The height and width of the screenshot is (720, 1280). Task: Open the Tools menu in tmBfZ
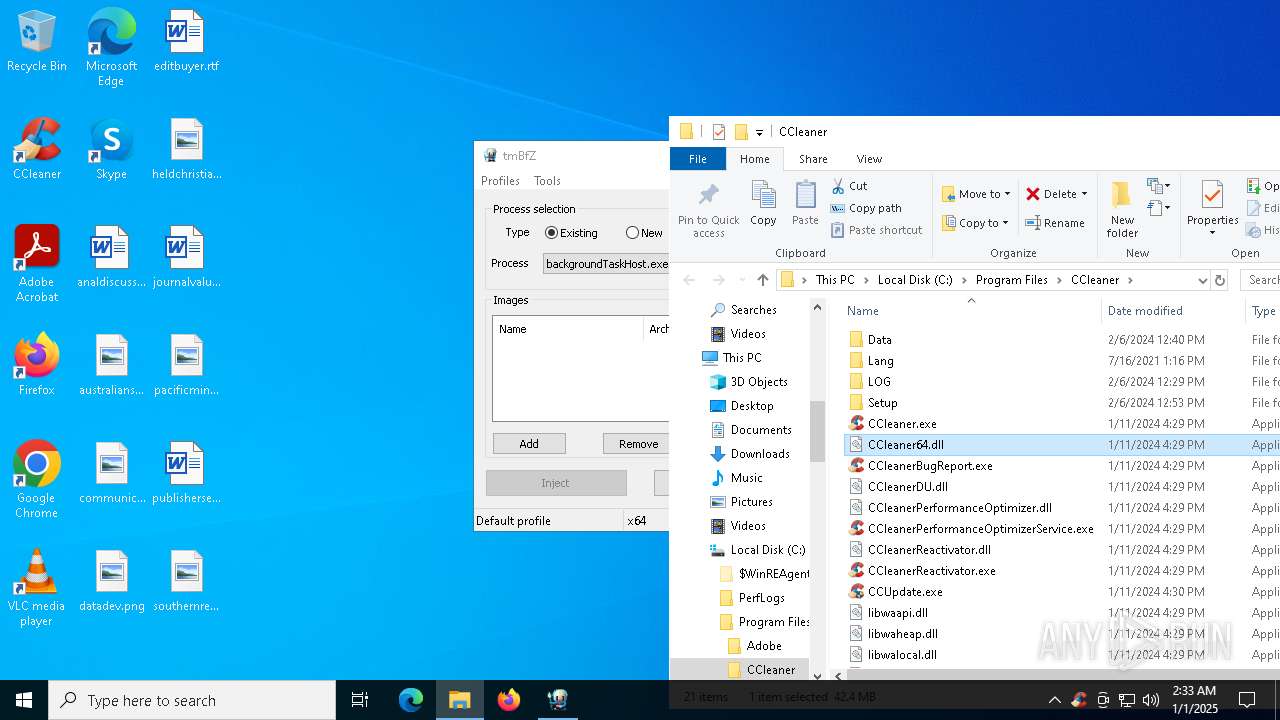[x=547, y=181]
